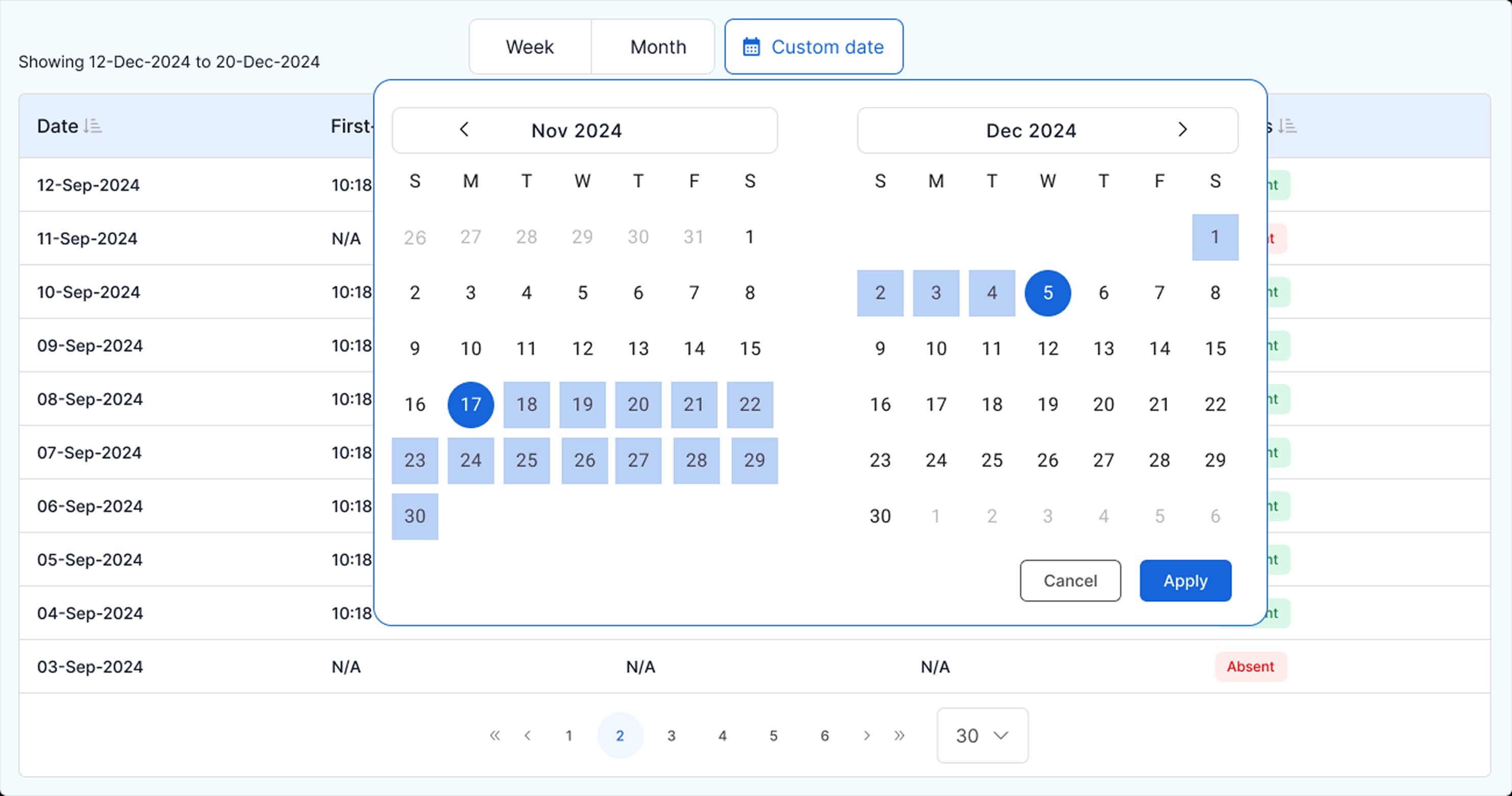Go to previous month in calendar

(464, 130)
